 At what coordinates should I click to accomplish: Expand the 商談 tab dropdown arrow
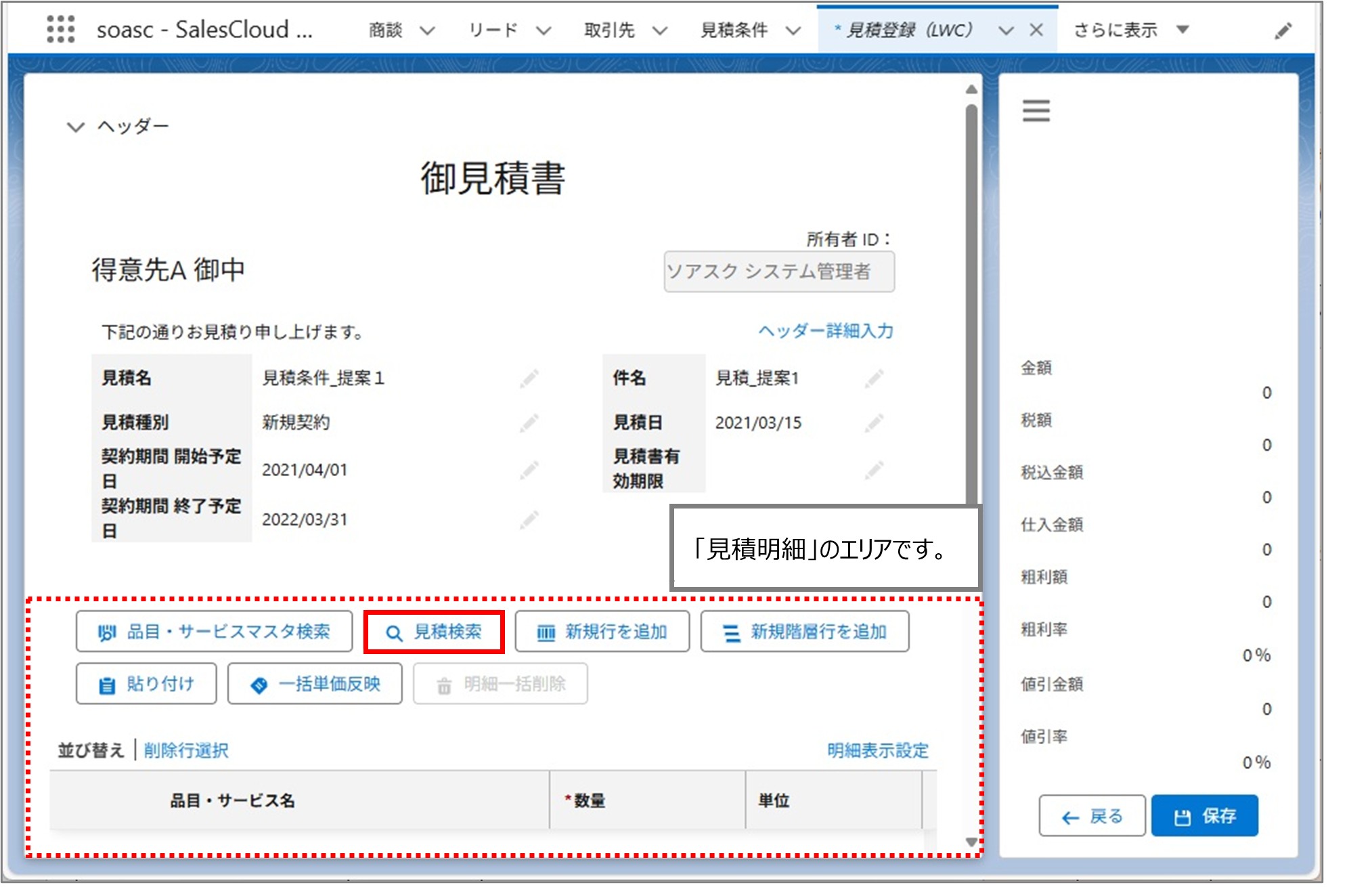[427, 30]
